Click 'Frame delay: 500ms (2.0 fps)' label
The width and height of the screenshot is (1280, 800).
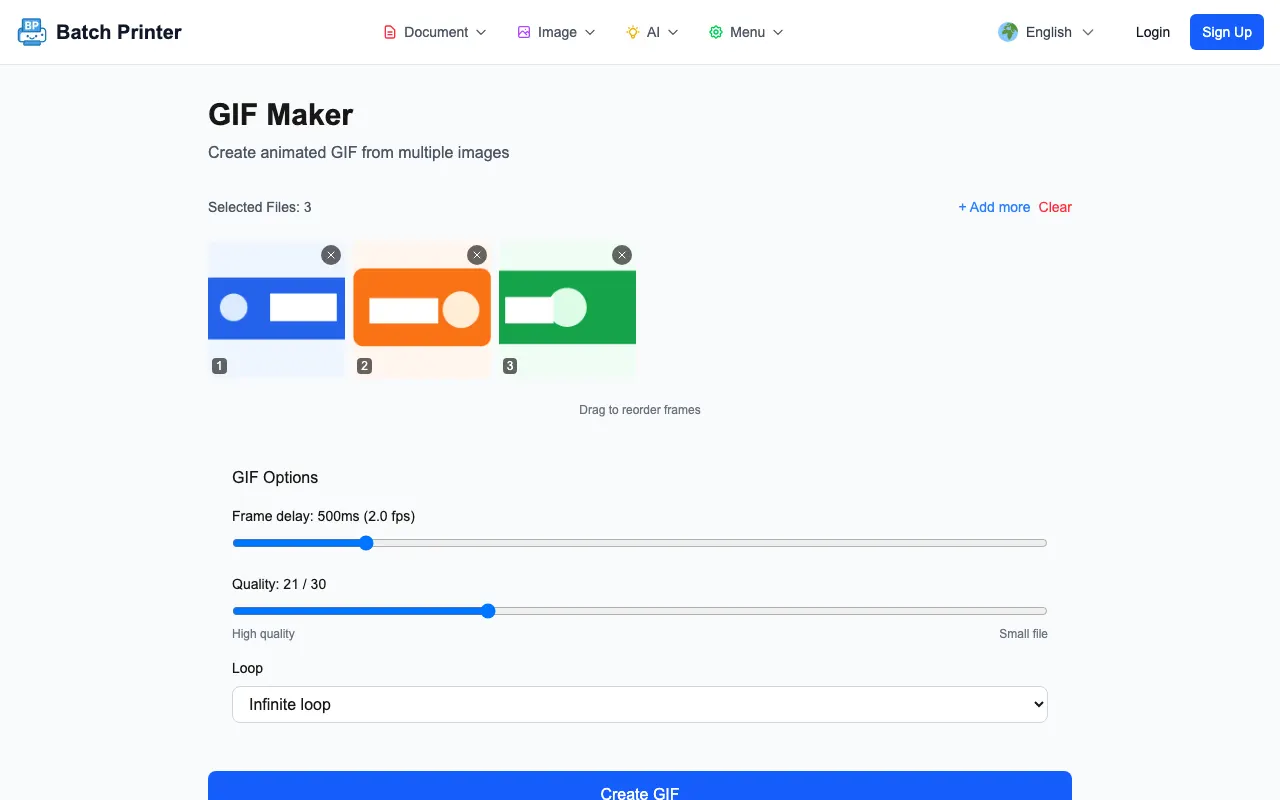coord(323,516)
